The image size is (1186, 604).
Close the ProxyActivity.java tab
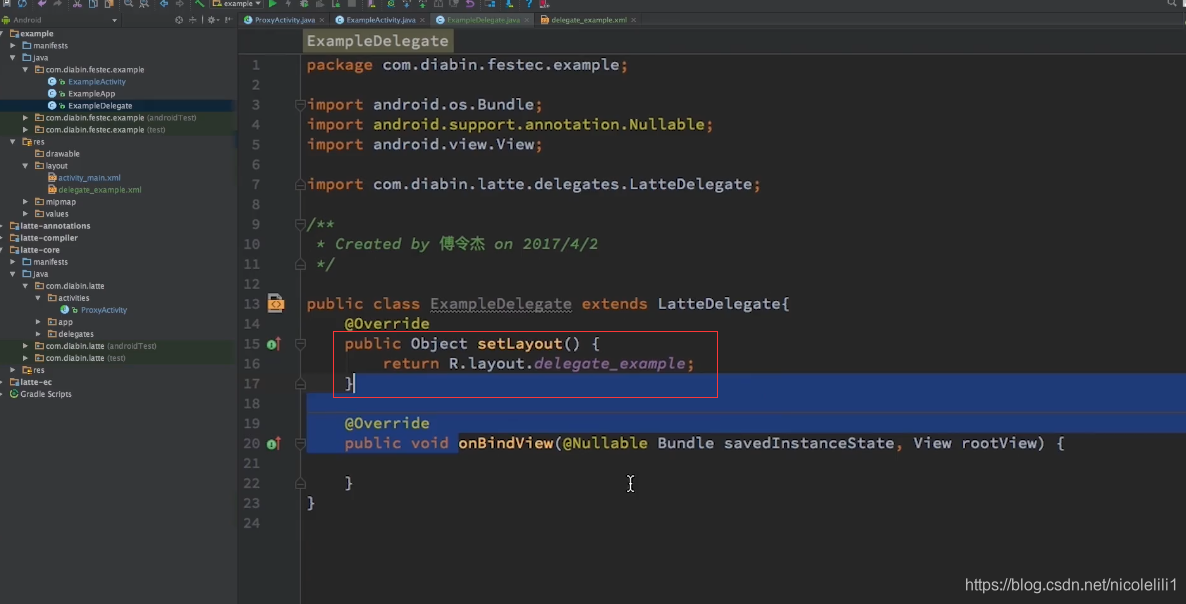tap(322, 20)
